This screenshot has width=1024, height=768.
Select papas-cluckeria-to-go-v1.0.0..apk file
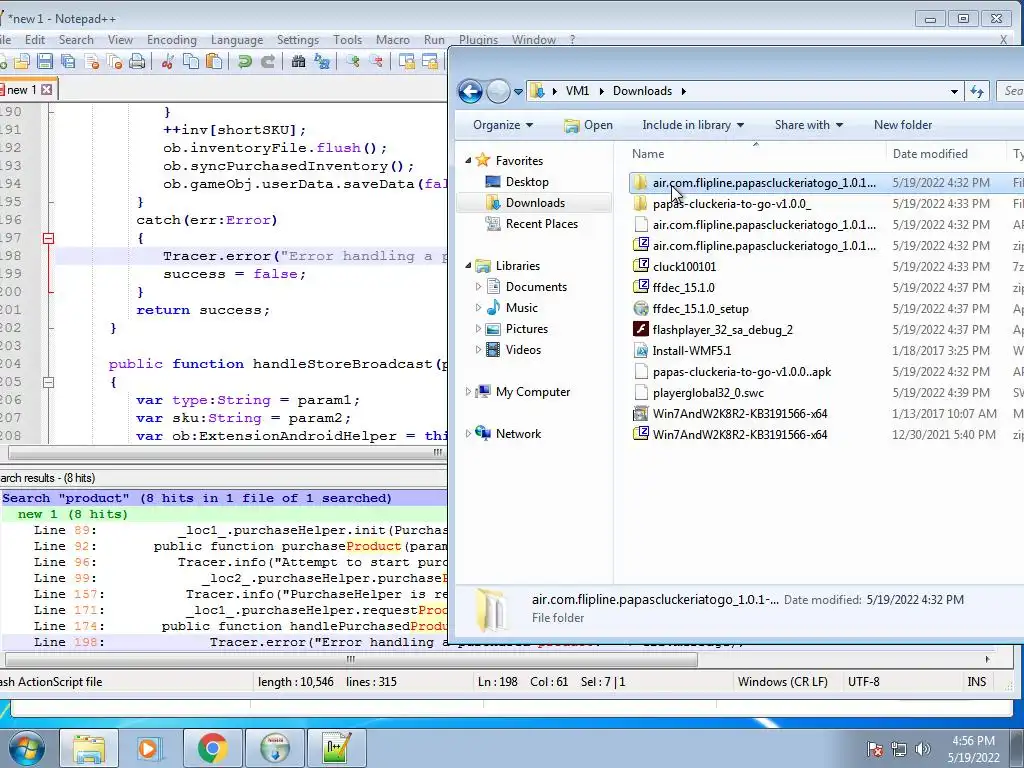click(742, 372)
